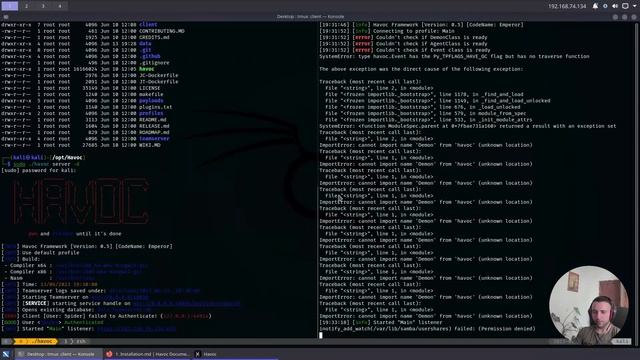Viewport: 640px width, 360px height.
Task: Click the terminal cursor block in right pane
Action: tap(321, 335)
